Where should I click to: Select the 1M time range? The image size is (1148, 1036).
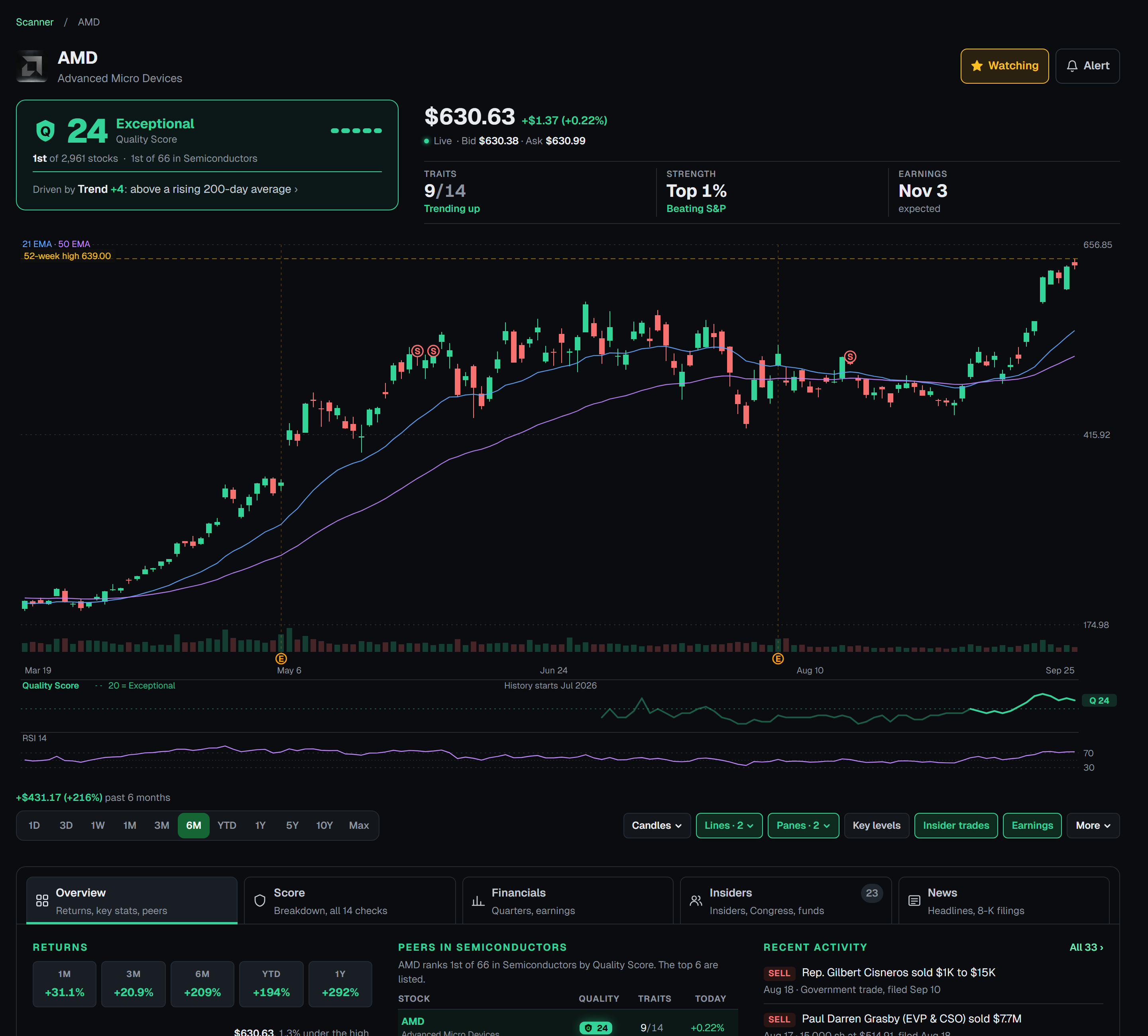(130, 825)
